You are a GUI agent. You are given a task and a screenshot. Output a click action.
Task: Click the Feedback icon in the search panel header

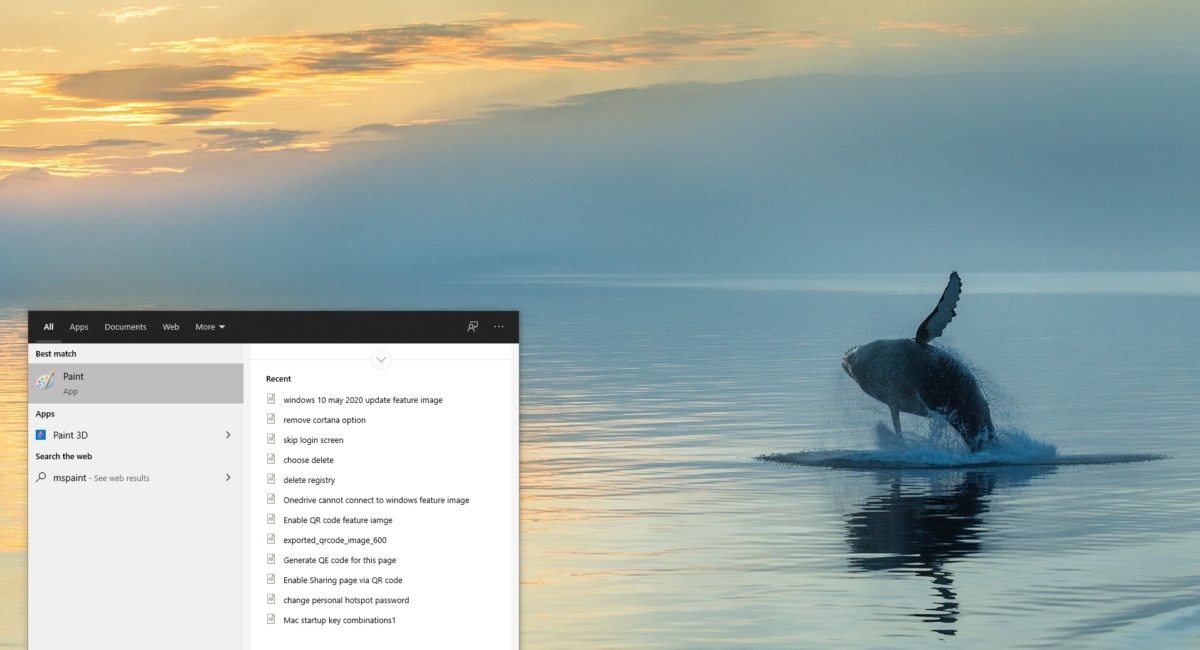click(472, 326)
